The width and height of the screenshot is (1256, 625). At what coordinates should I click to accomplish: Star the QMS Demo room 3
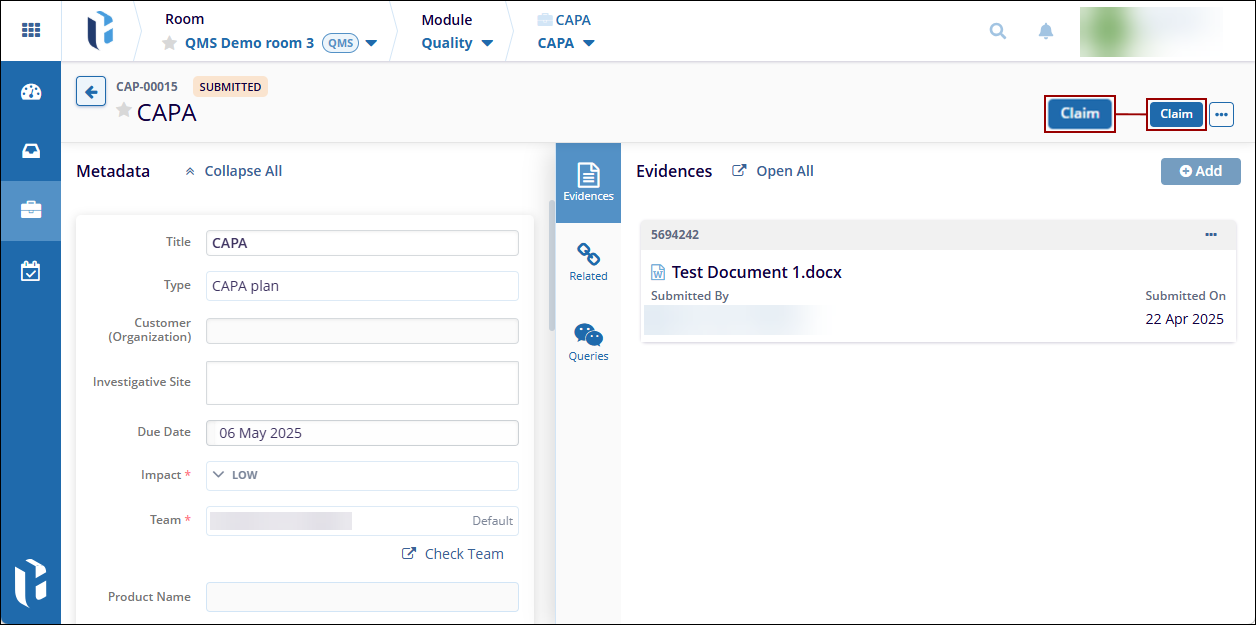click(x=170, y=44)
